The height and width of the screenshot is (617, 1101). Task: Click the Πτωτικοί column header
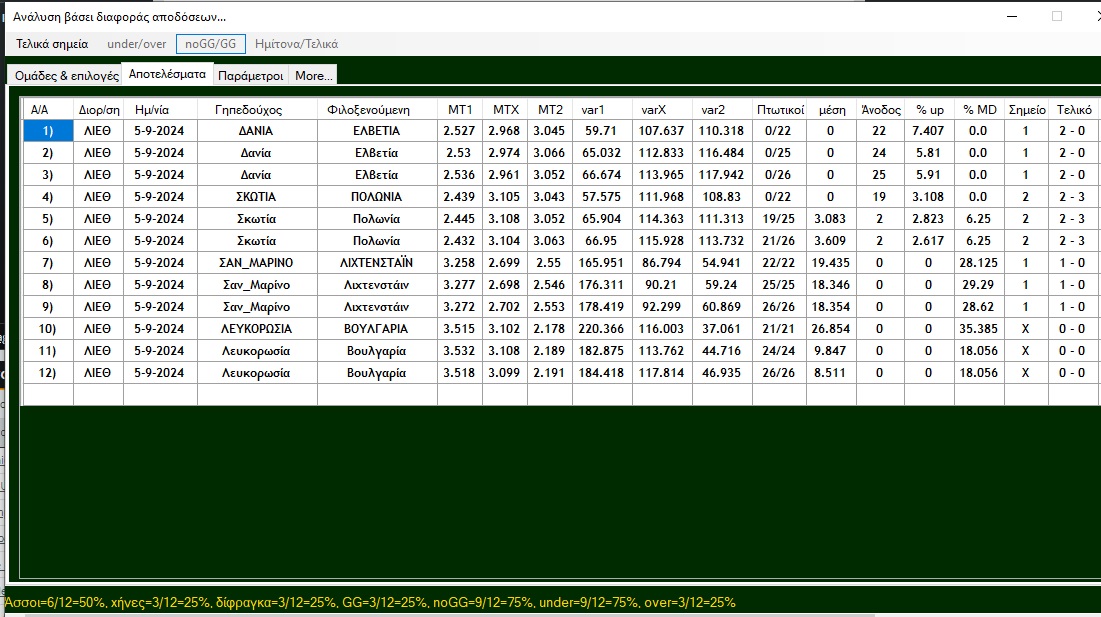[780, 109]
